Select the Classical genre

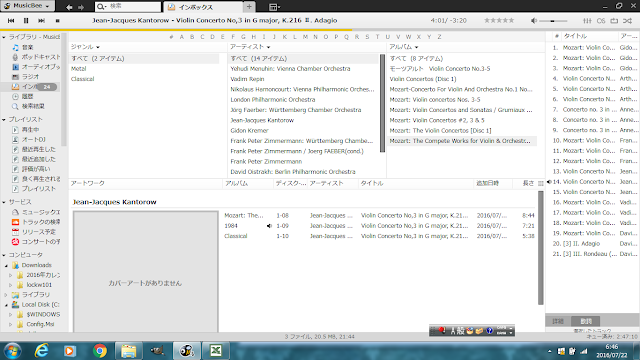pyautogui.click(x=82, y=79)
